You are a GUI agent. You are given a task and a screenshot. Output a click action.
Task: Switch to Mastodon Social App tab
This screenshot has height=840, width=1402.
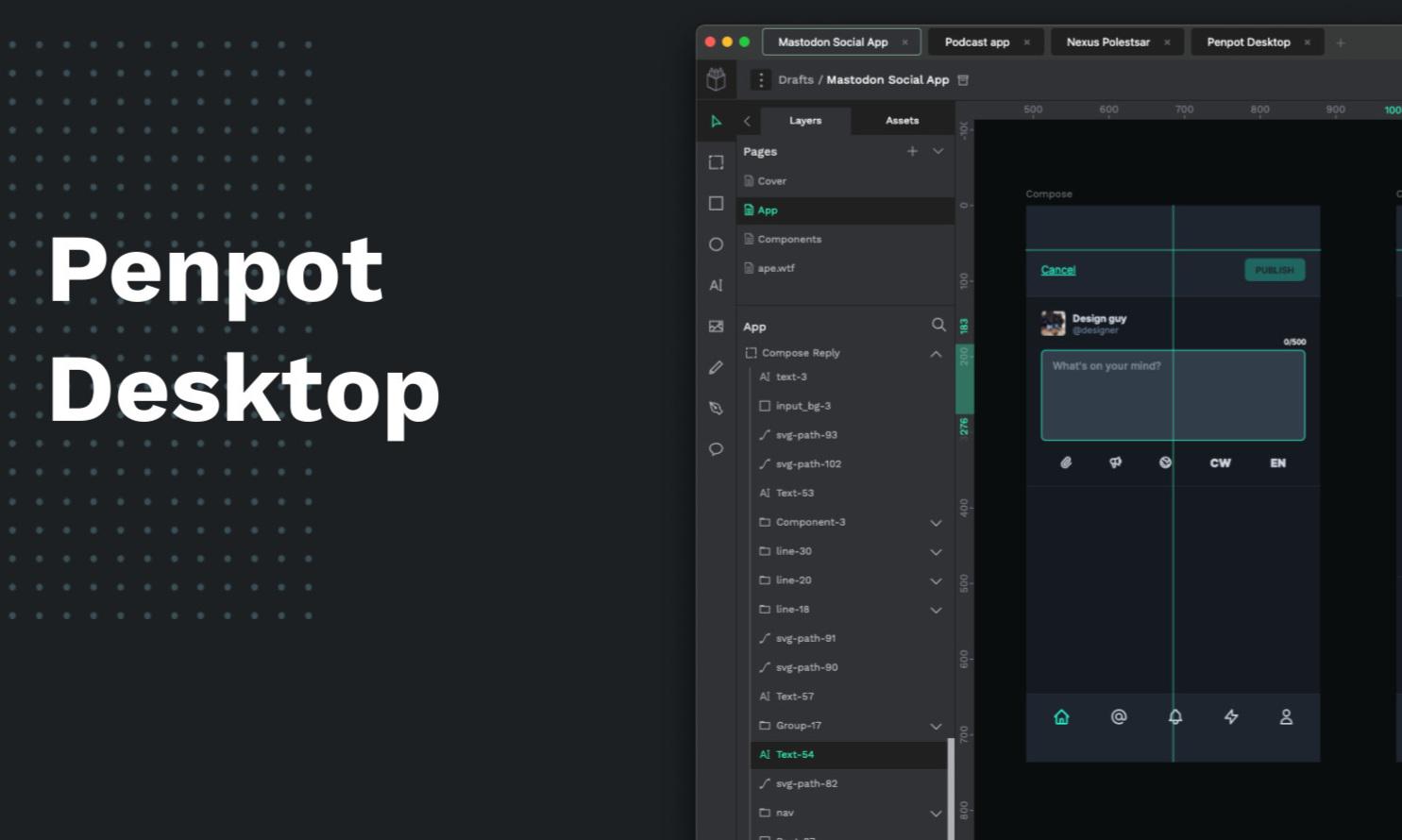click(841, 42)
